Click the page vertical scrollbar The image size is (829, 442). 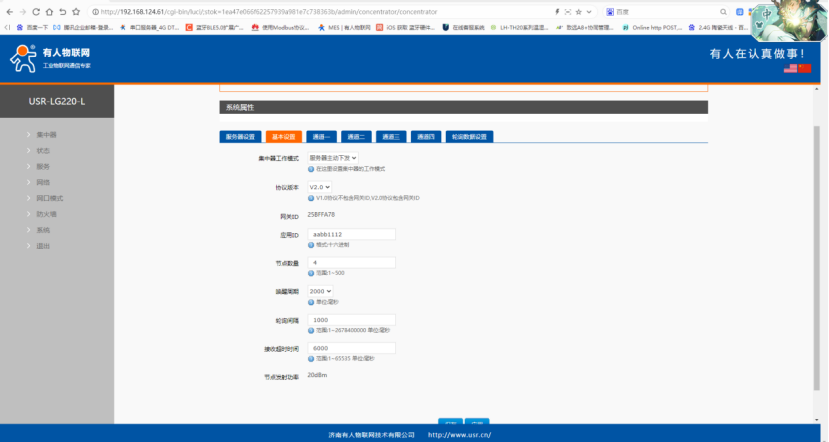[x=818, y=250]
